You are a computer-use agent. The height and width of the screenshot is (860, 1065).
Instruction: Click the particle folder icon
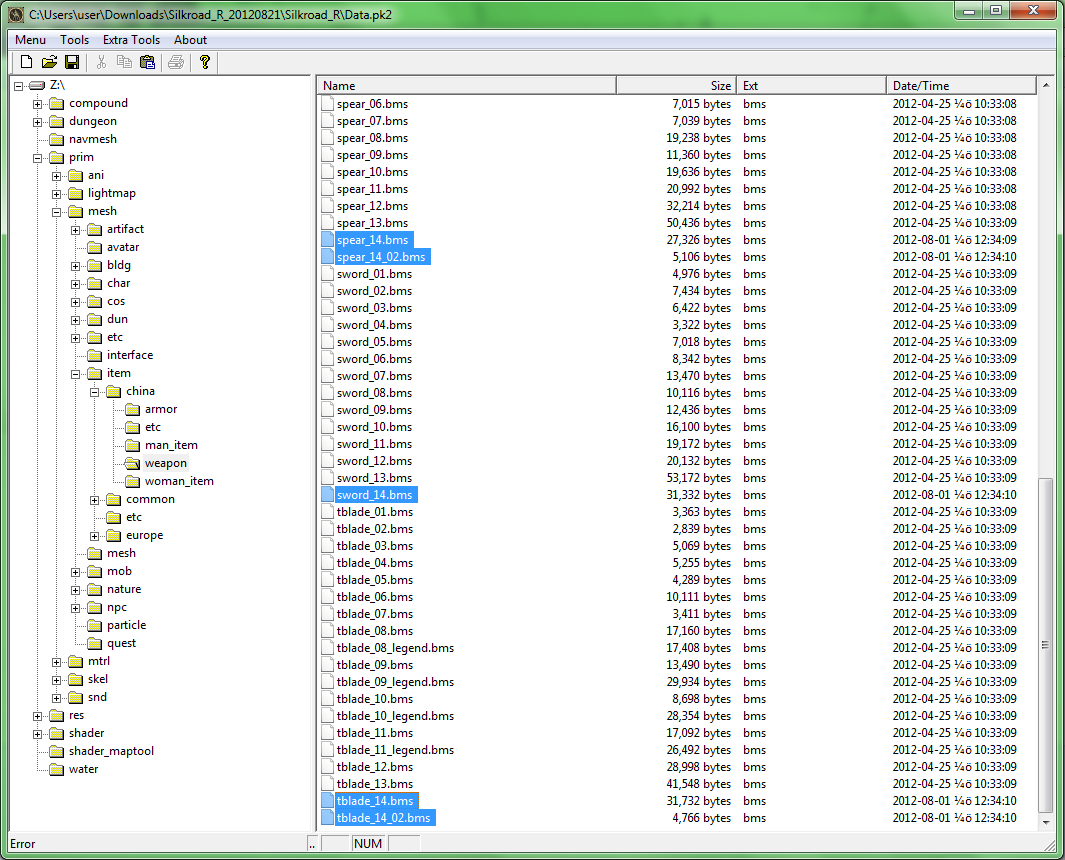[94, 626]
